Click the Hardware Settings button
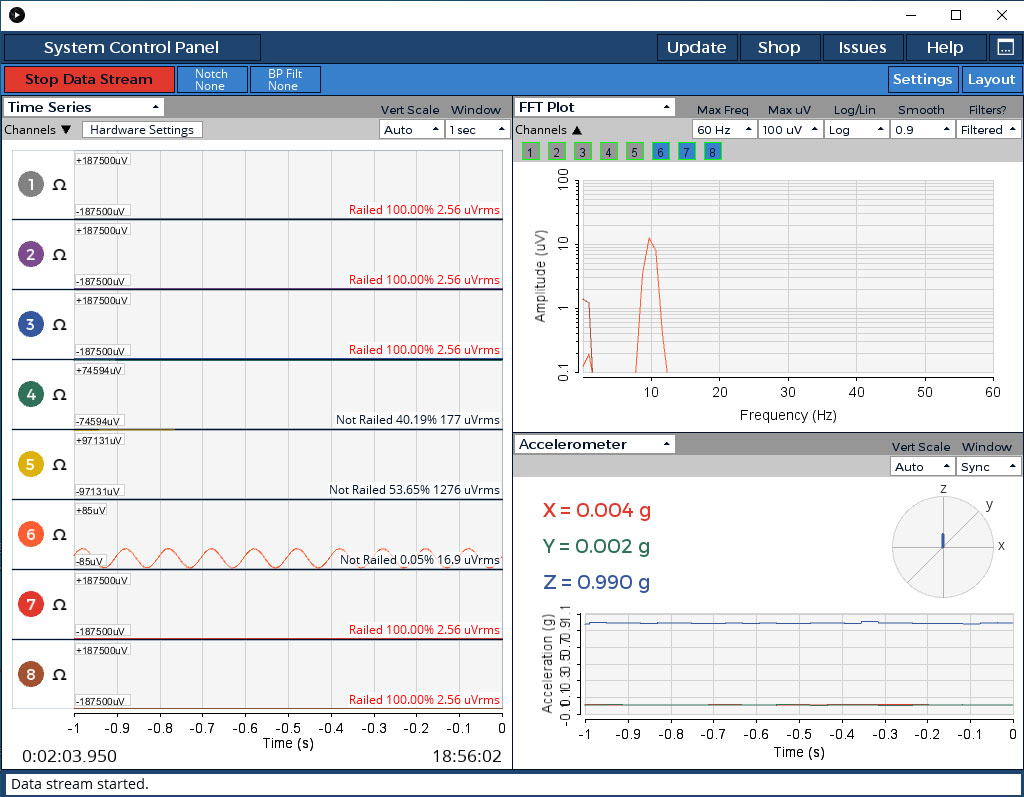Screen dimensions: 1024x797 (142, 129)
